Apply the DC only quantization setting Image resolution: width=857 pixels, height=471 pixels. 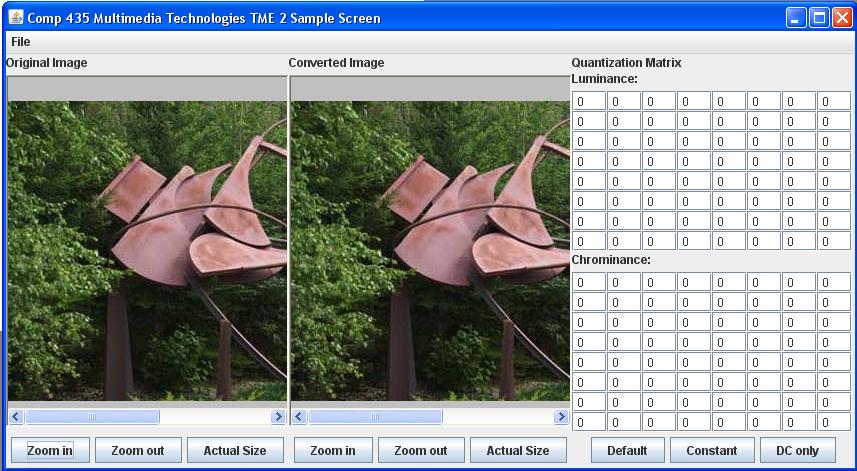coord(797,450)
